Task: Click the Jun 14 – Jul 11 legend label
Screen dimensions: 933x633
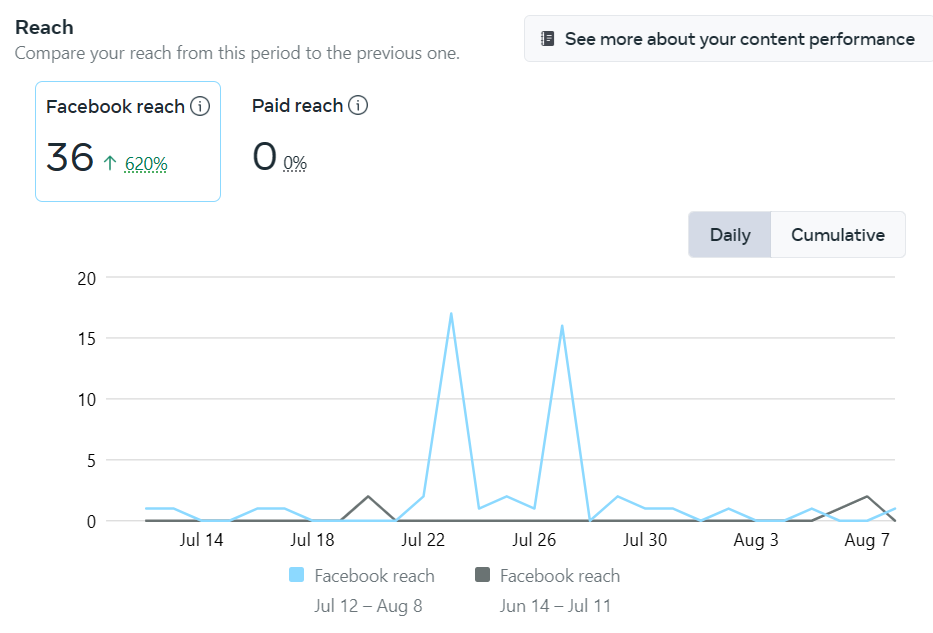Action: [x=555, y=606]
